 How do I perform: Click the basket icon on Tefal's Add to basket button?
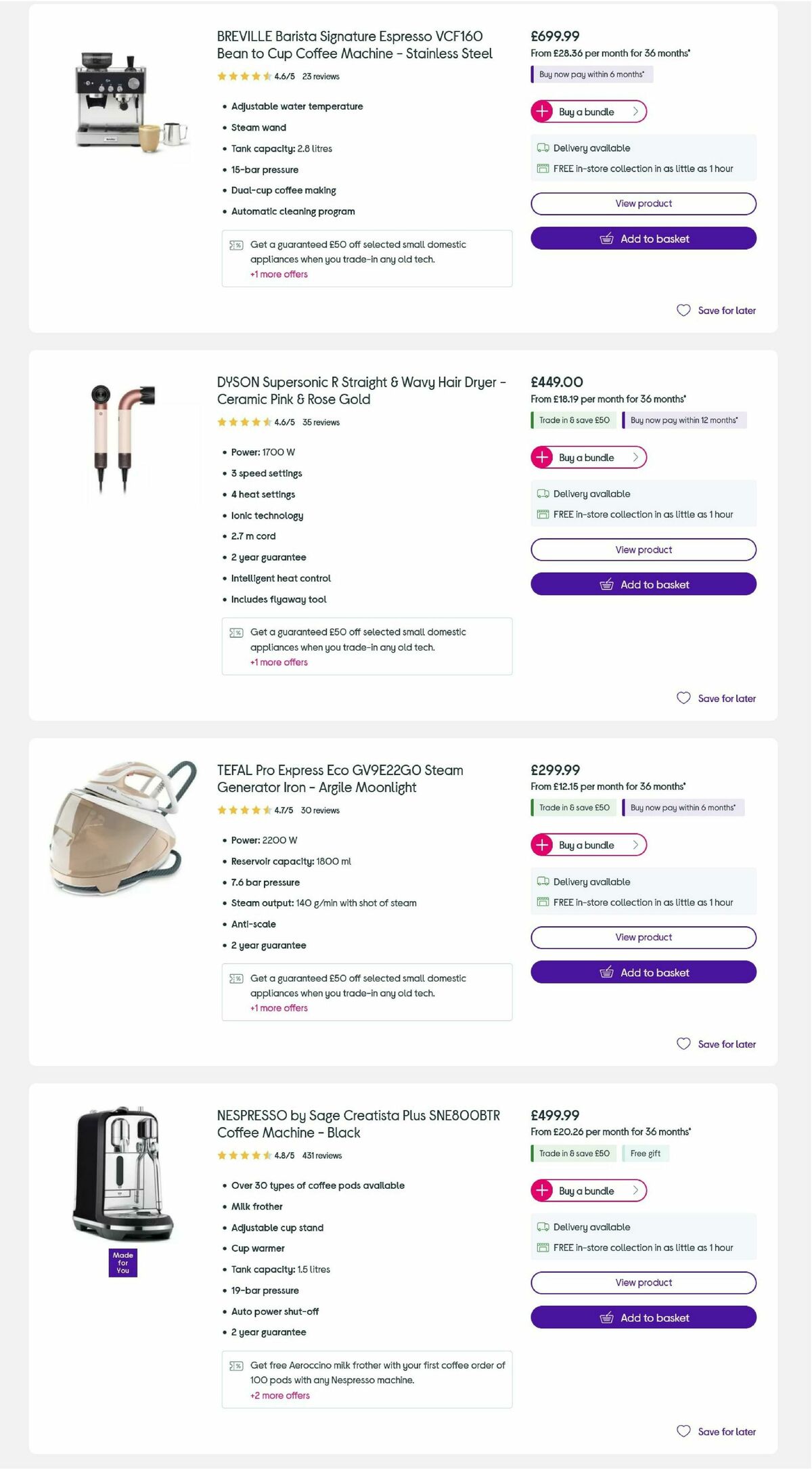pos(607,972)
